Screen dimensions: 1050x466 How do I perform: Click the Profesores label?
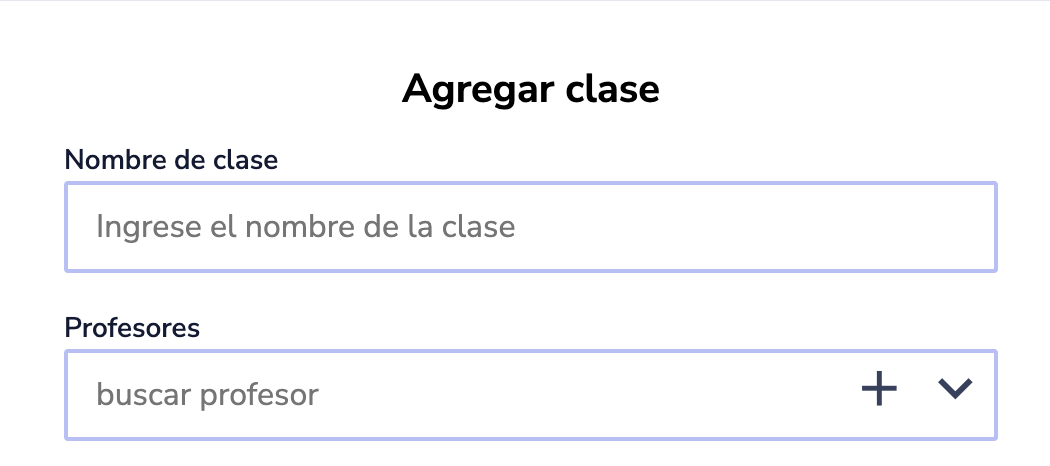pyautogui.click(x=132, y=327)
